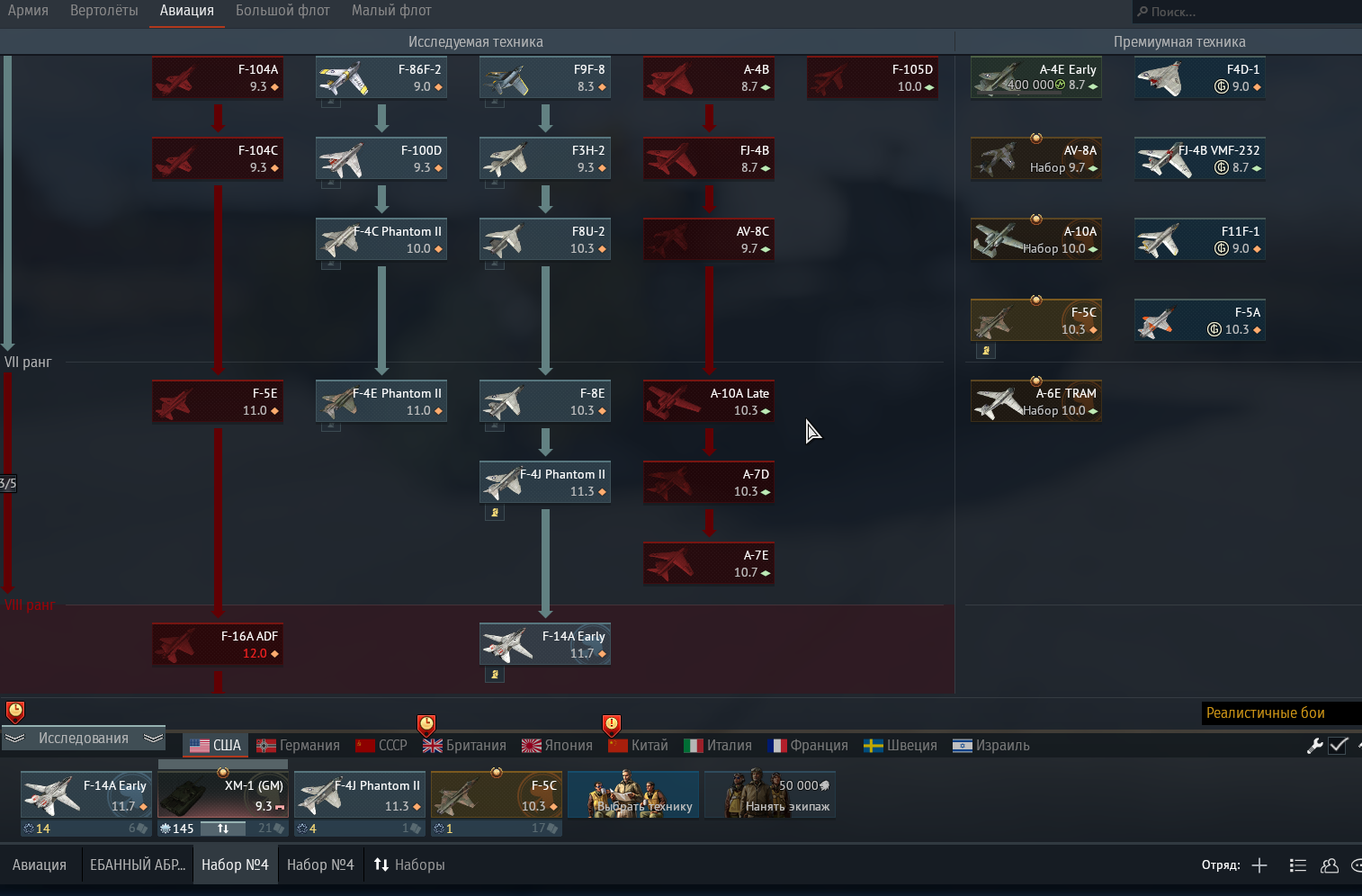
Task: Click Нанять экипаж for 50 000
Action: [x=770, y=794]
